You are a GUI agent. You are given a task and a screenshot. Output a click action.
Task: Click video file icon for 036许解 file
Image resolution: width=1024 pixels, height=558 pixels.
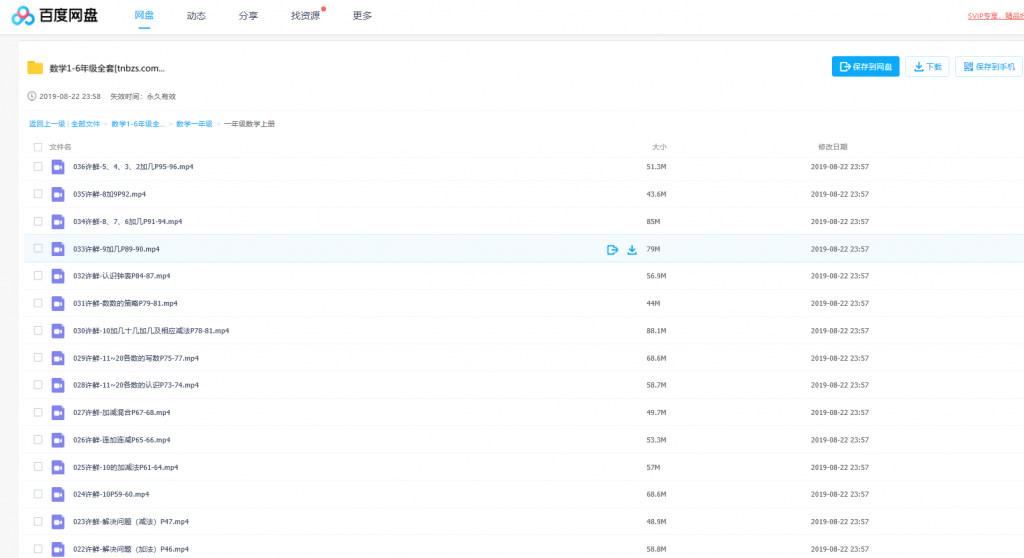click(58, 167)
